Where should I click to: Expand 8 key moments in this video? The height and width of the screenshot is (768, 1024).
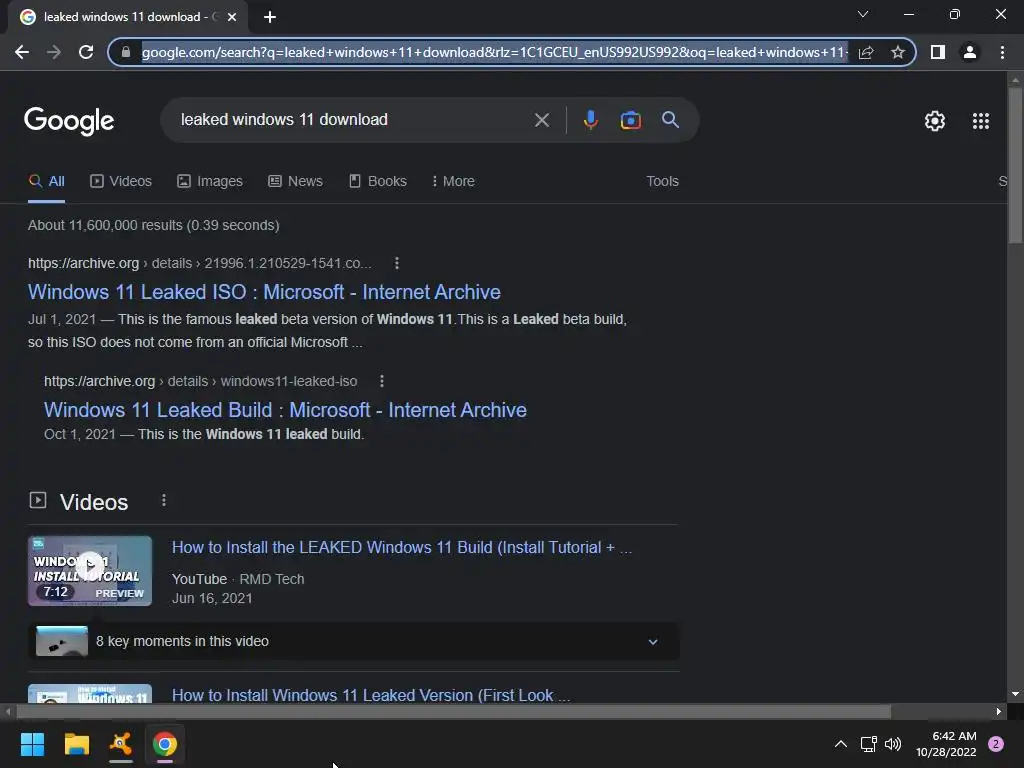652,641
